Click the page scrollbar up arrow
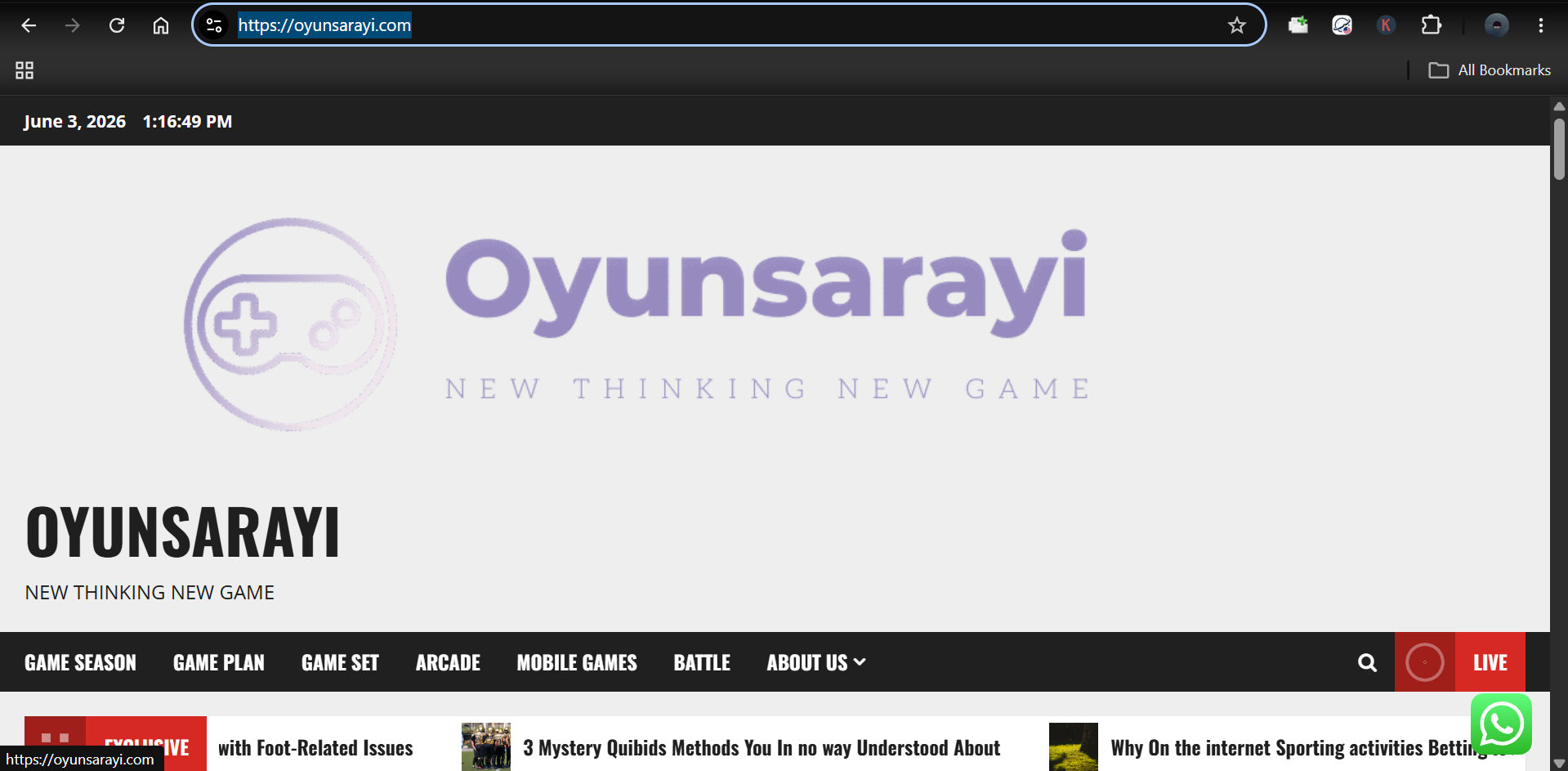 click(x=1559, y=106)
